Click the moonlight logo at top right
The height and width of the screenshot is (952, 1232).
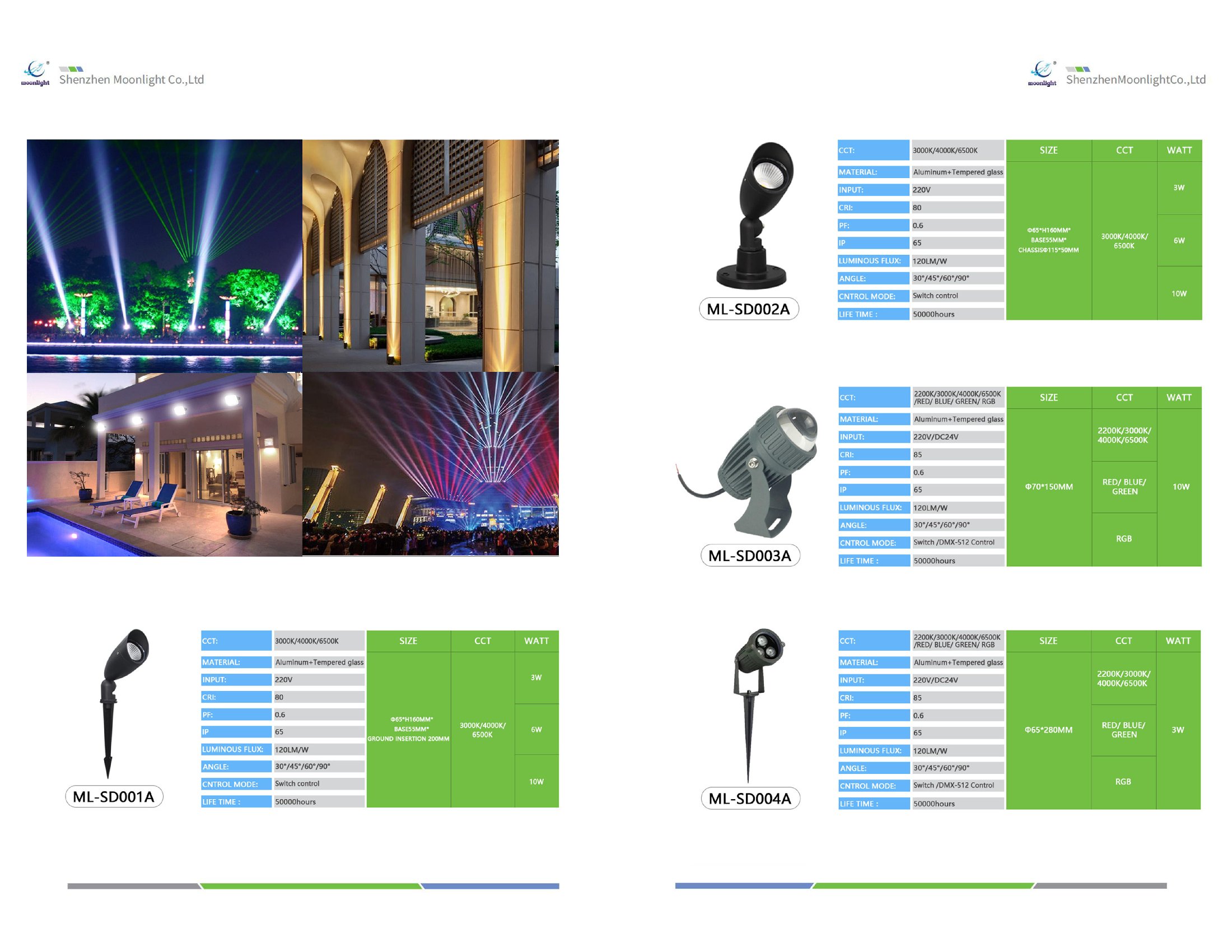coord(1042,74)
